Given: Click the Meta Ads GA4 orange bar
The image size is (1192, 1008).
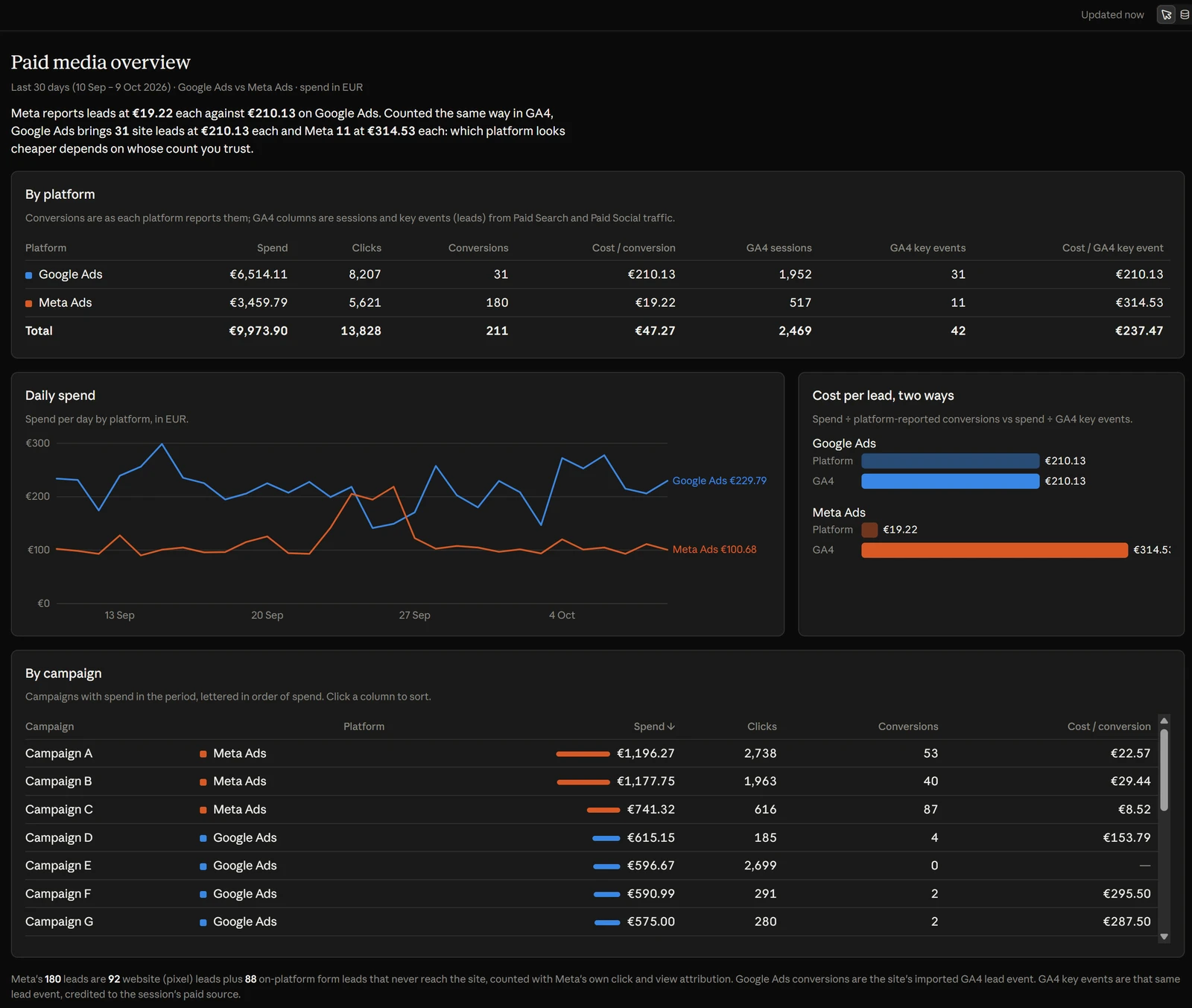Looking at the screenshot, I should 995,550.
